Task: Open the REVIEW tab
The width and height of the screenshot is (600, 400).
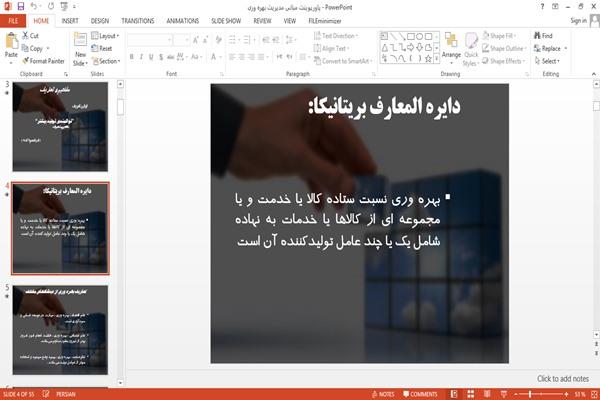Action: (262, 21)
